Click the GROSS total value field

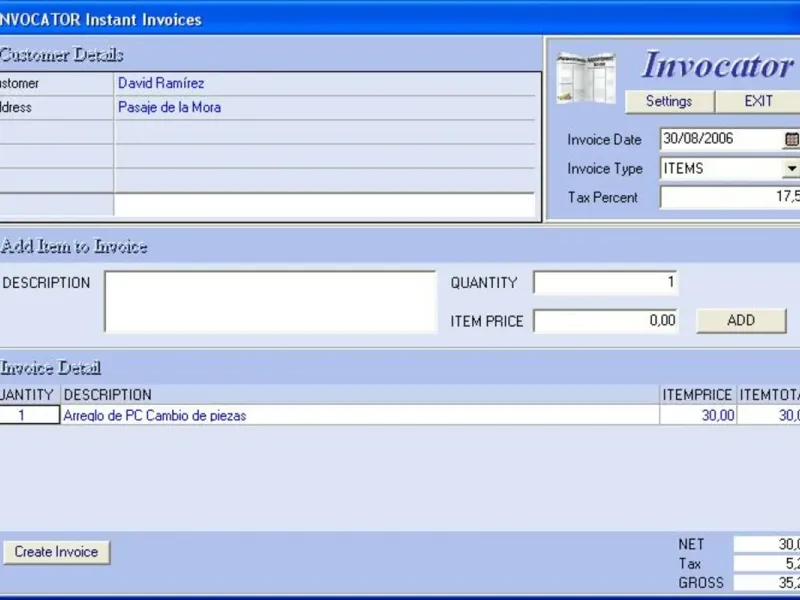[x=767, y=583]
